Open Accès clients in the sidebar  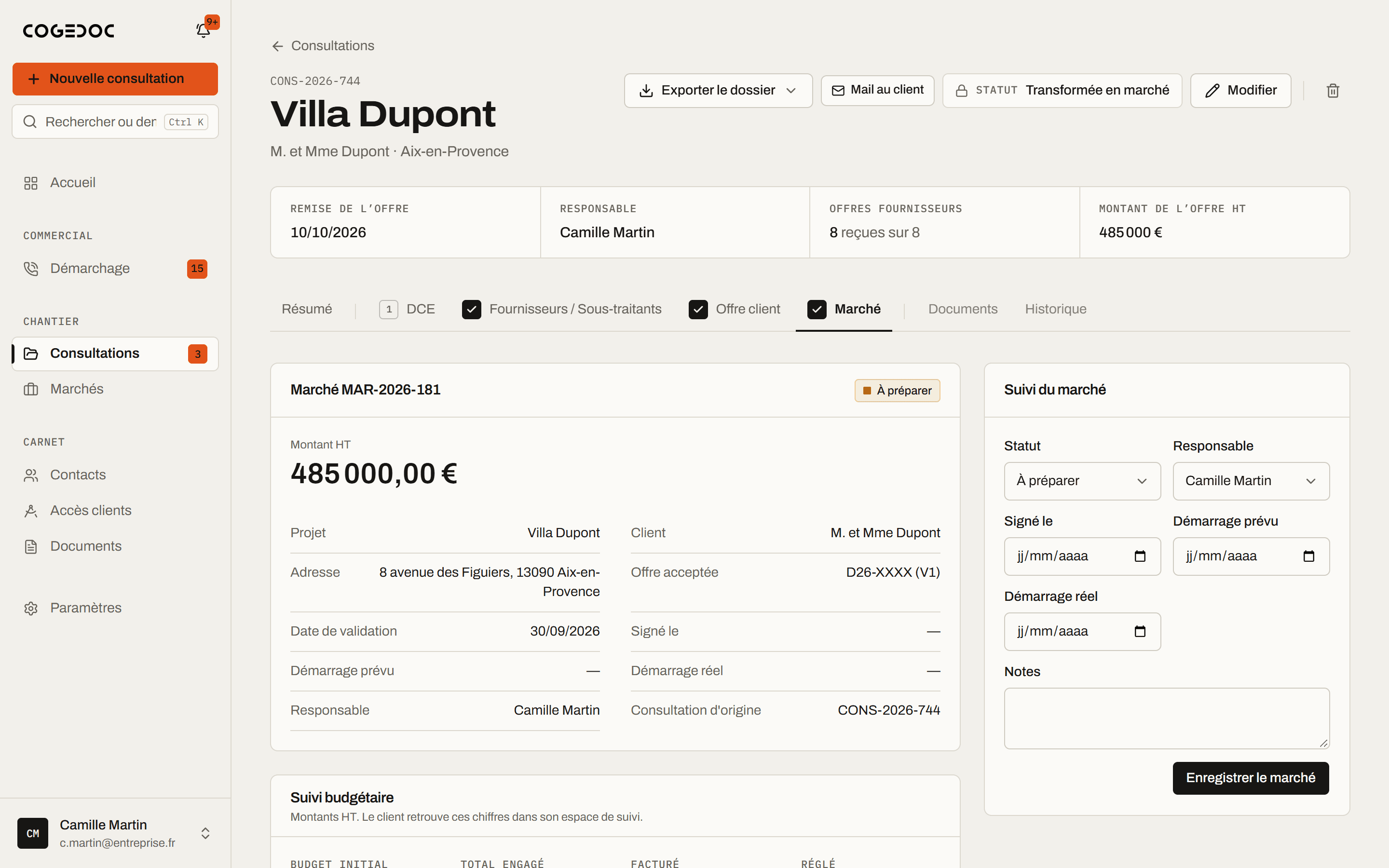115,511
